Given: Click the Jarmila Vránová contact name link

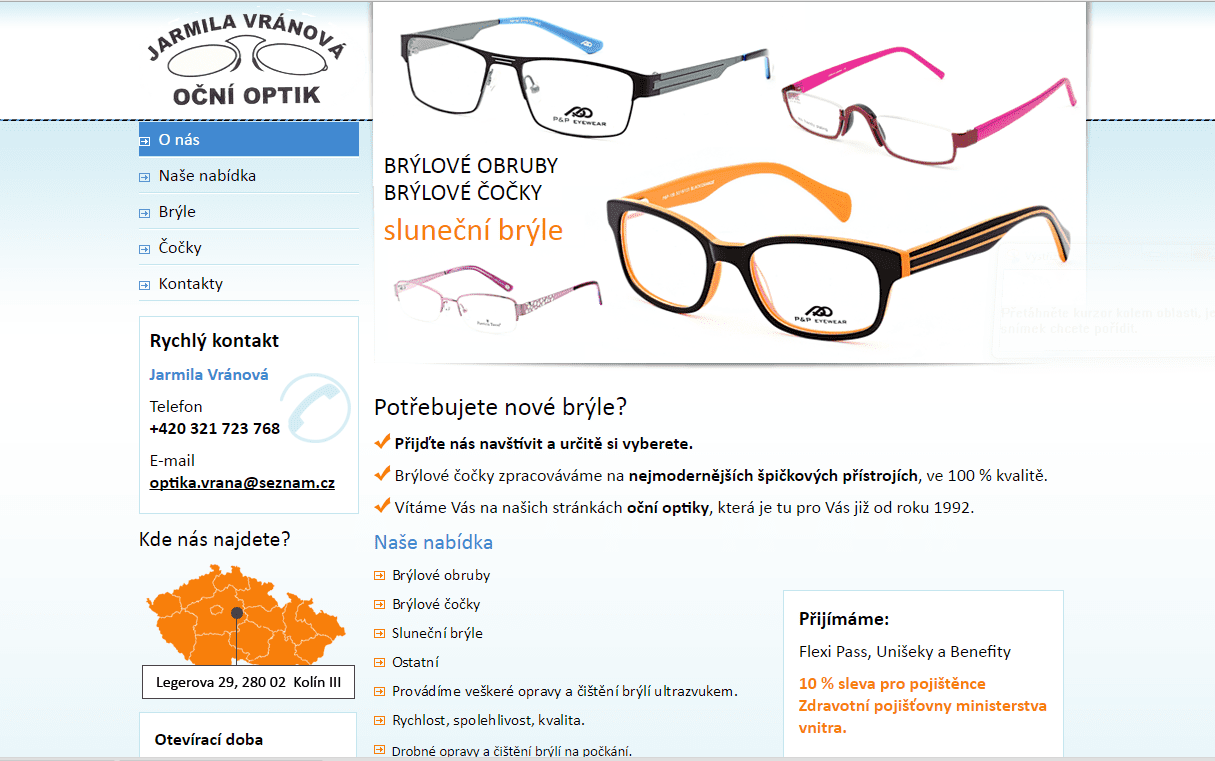Looking at the screenshot, I should click(209, 375).
